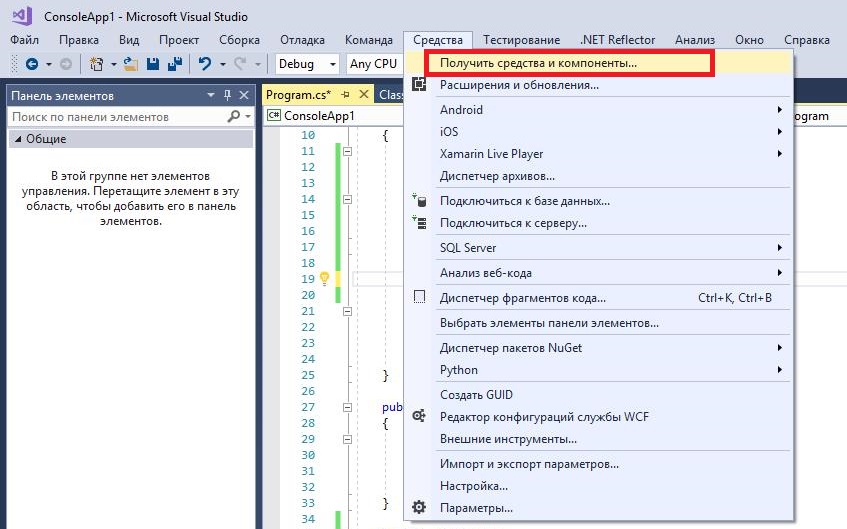The width and height of the screenshot is (847, 529).
Task: Click the Подключиться к серверу icon
Action: click(x=419, y=223)
